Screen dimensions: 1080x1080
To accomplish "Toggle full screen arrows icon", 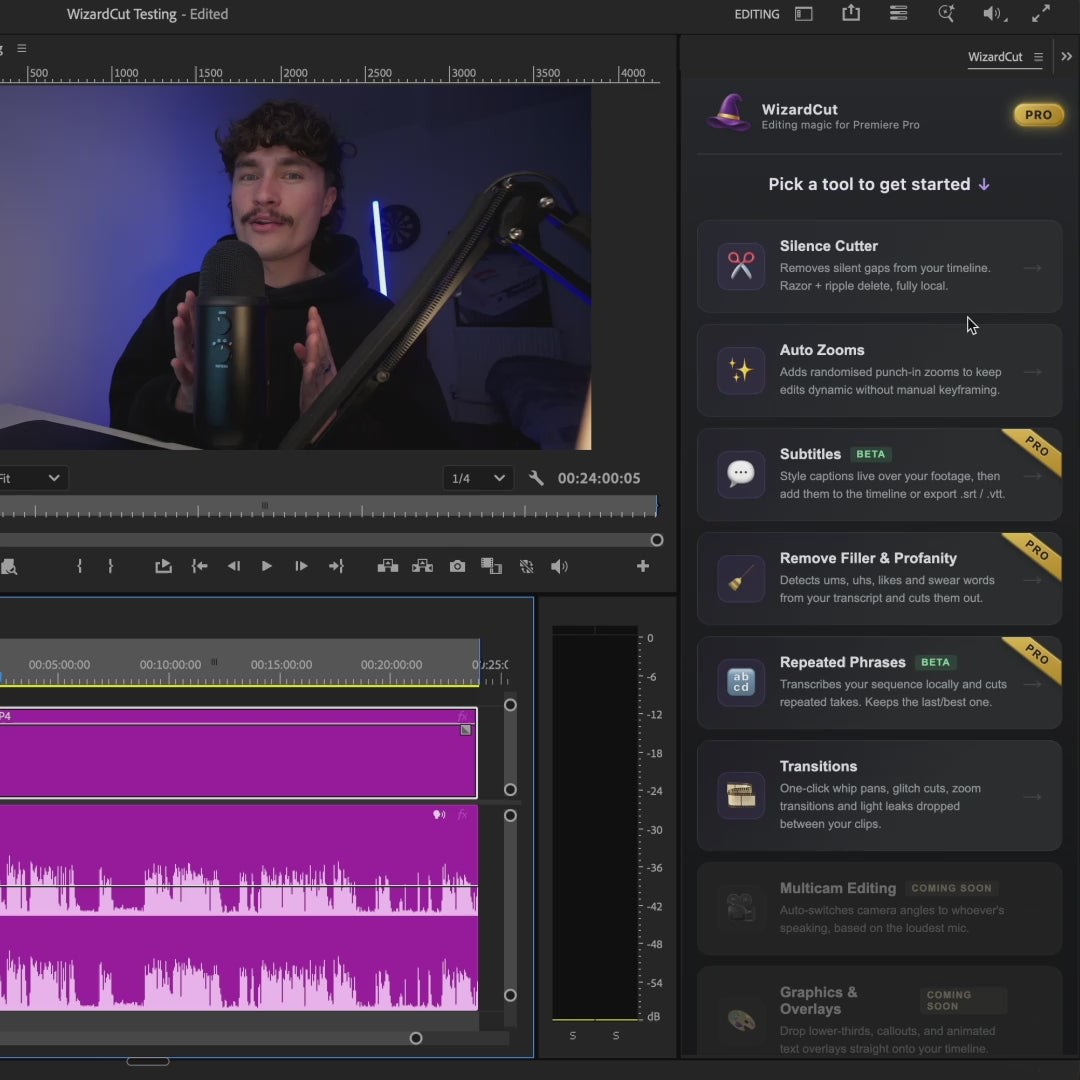I will [1041, 13].
